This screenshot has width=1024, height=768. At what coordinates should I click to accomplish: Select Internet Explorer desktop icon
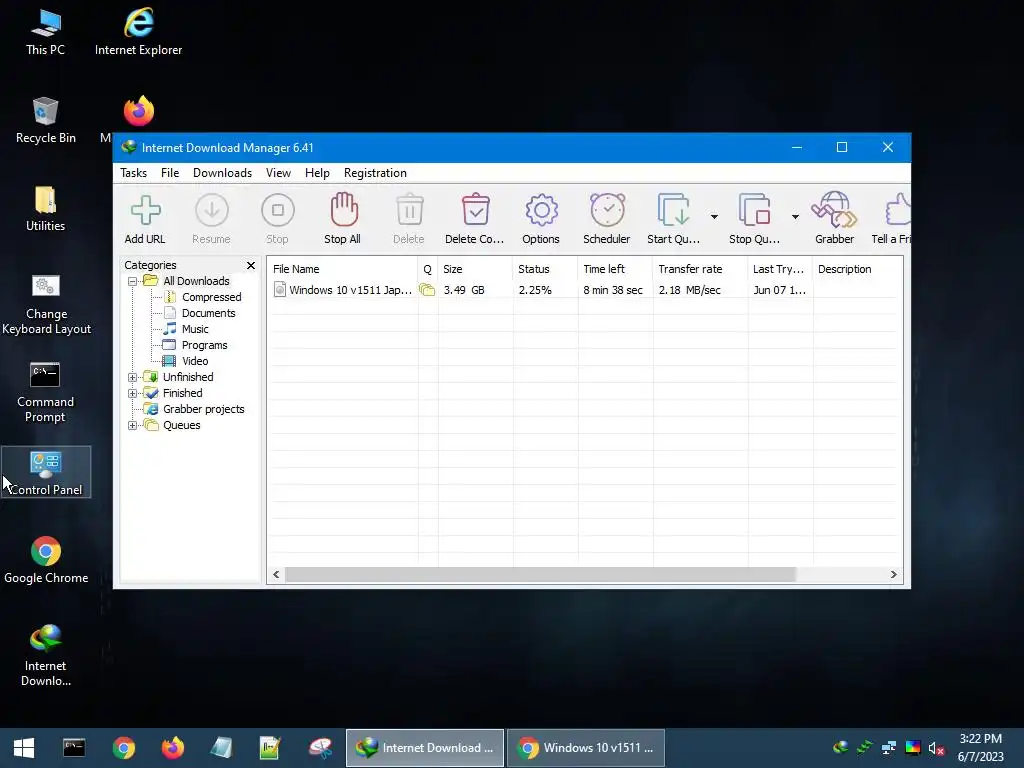(x=138, y=33)
